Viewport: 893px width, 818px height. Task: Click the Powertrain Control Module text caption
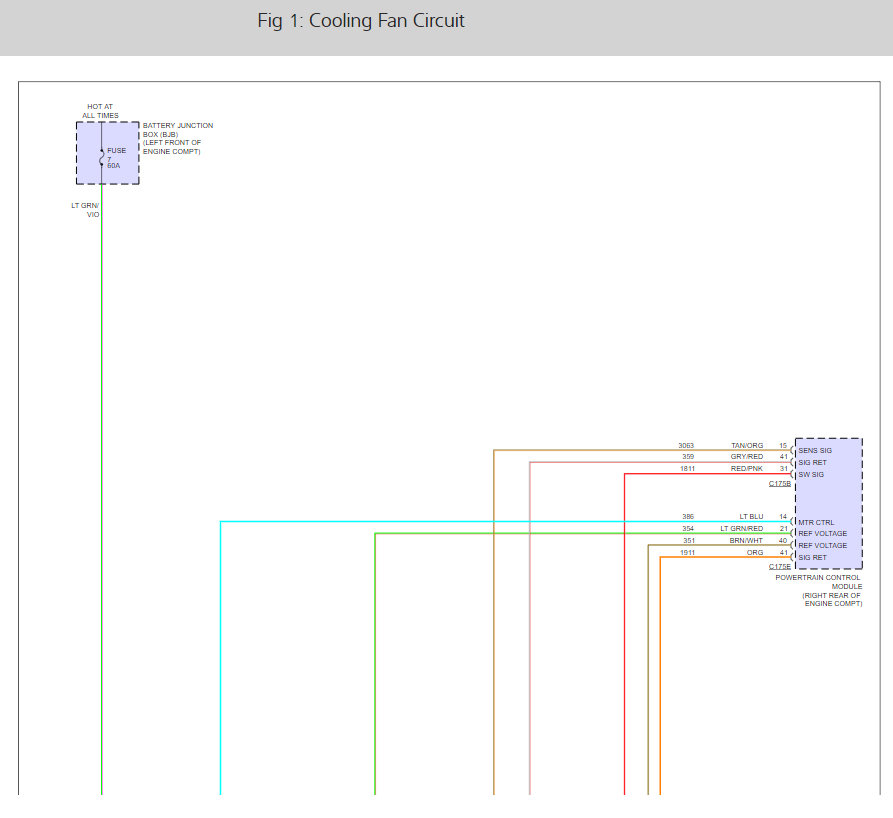click(x=818, y=590)
